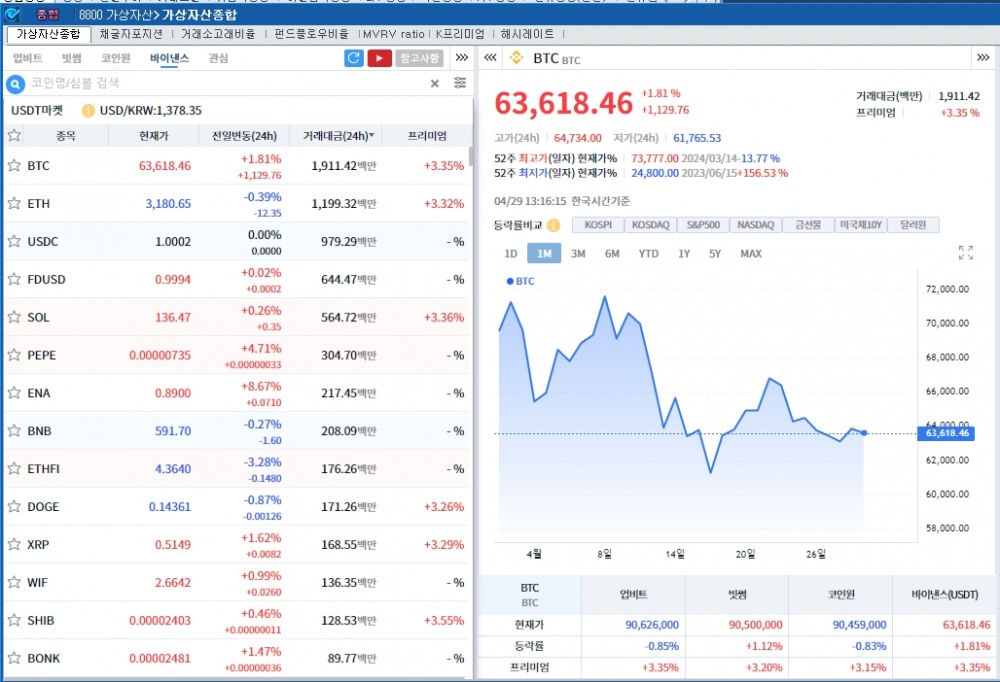Click the coin search magnifier icon
Image resolution: width=1000 pixels, height=682 pixels.
[x=13, y=83]
